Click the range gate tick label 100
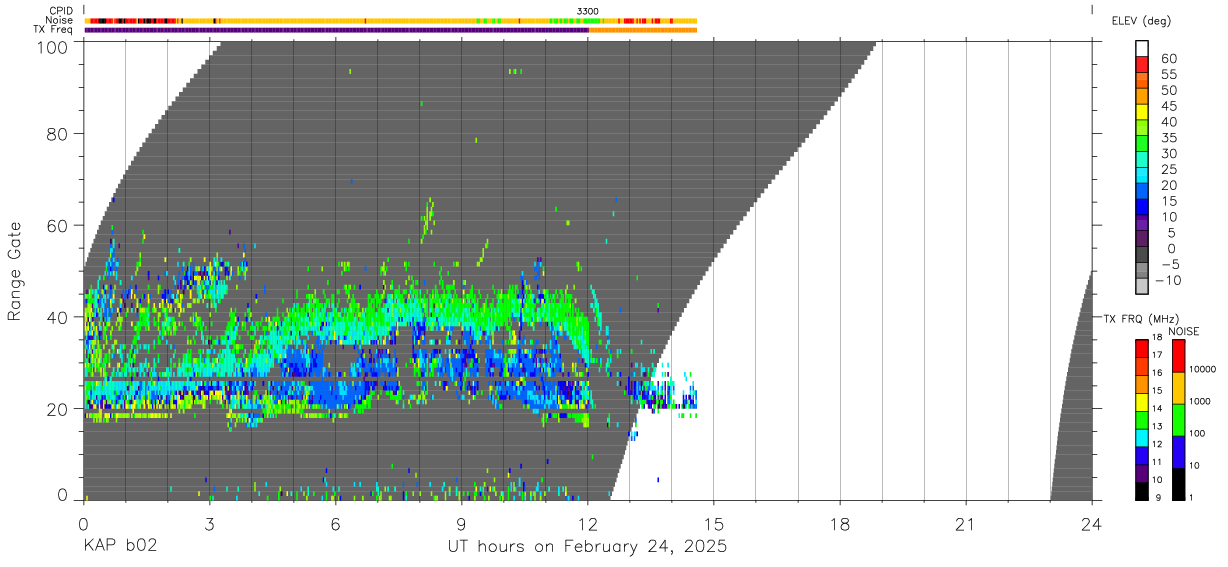The height and width of the screenshot is (567, 1228). [51, 47]
